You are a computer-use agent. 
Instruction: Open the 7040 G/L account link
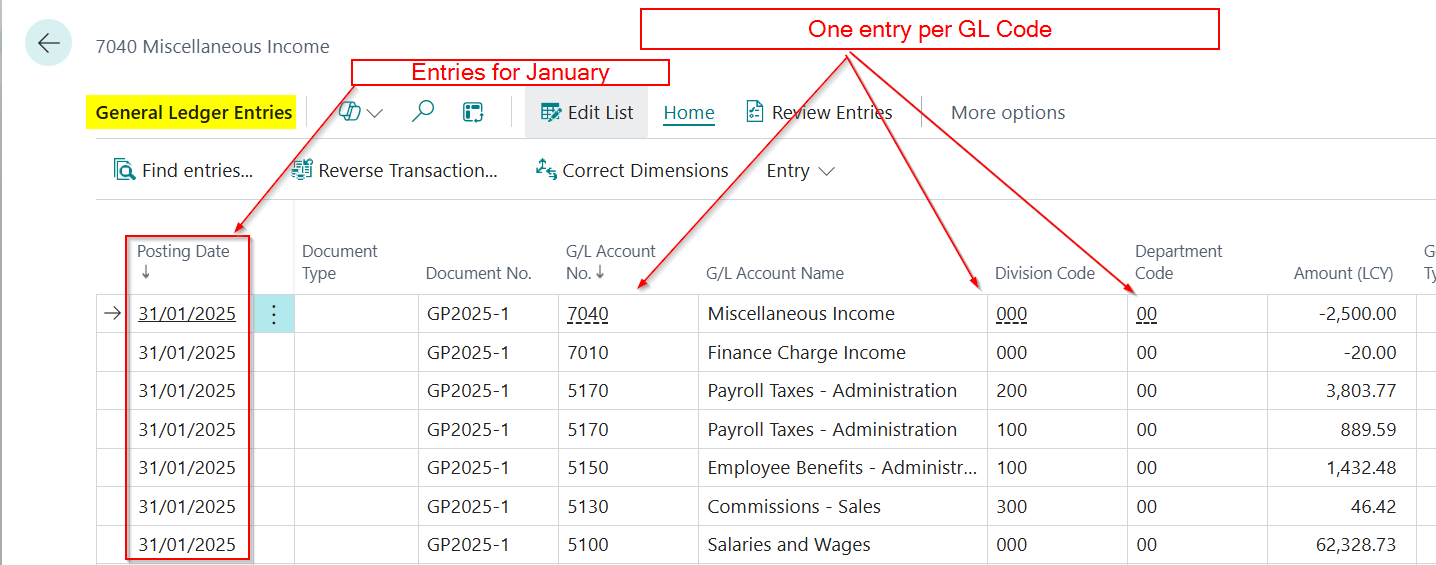tap(587, 314)
